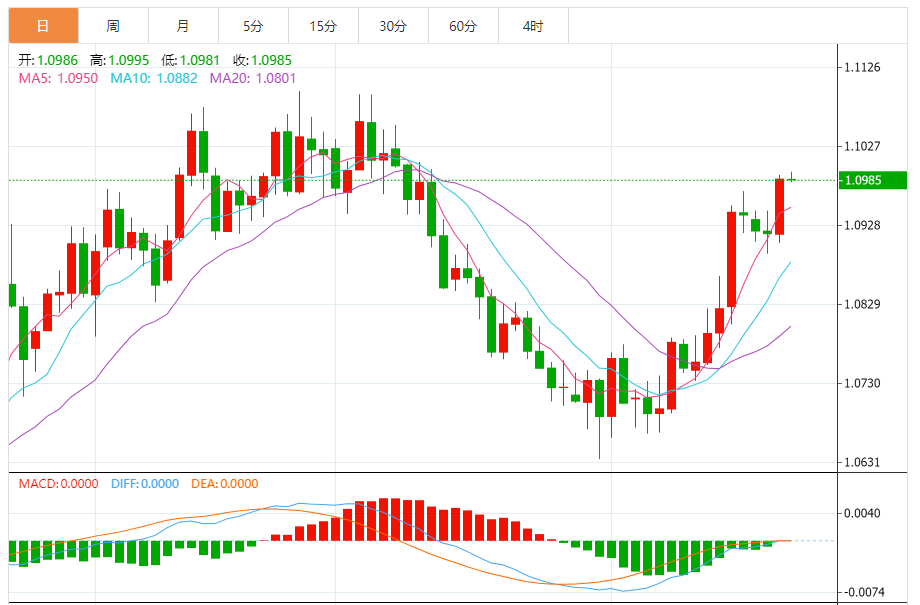The width and height of the screenshot is (920, 605).
Task: Click the 收:1.0985 close price value
Action: click(x=262, y=60)
